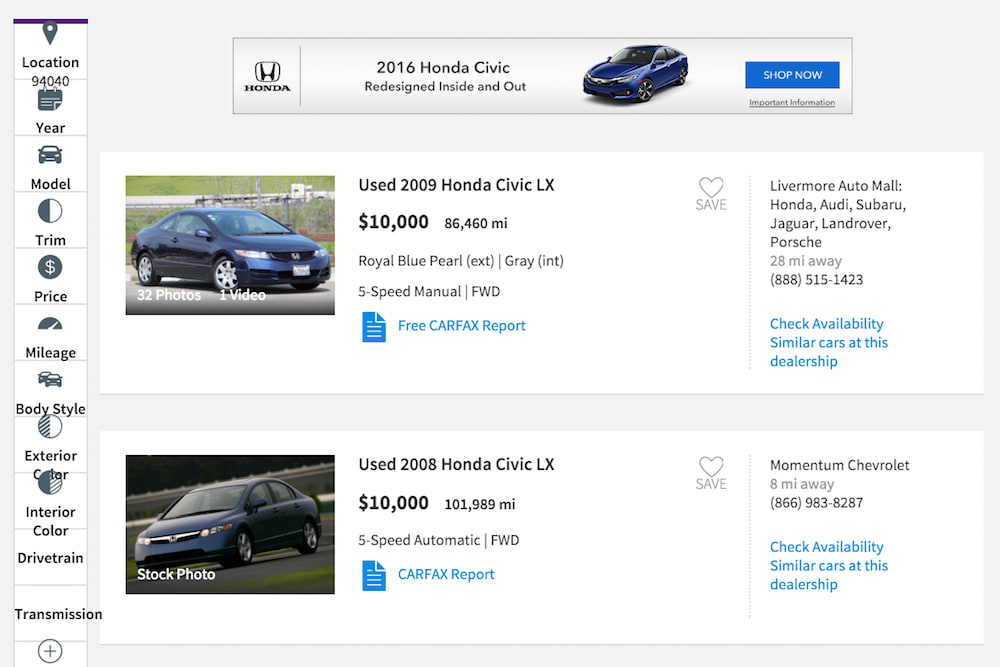Open the Year filter calendar icon
The width and height of the screenshot is (1000, 667).
[50, 99]
